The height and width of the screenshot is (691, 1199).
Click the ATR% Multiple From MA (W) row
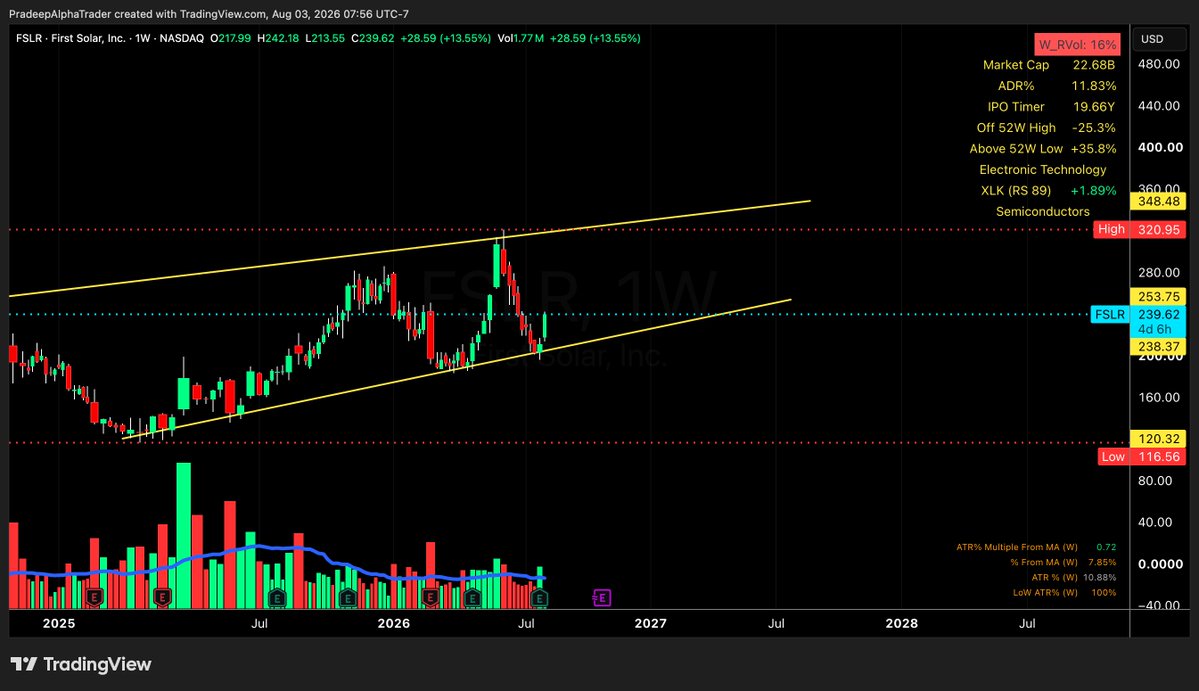click(x=1036, y=547)
